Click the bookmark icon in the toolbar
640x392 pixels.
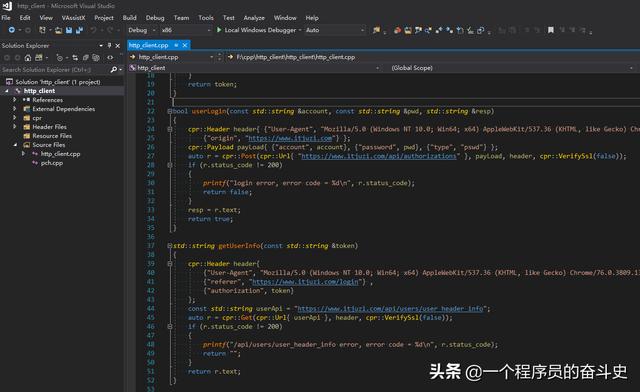551,30
